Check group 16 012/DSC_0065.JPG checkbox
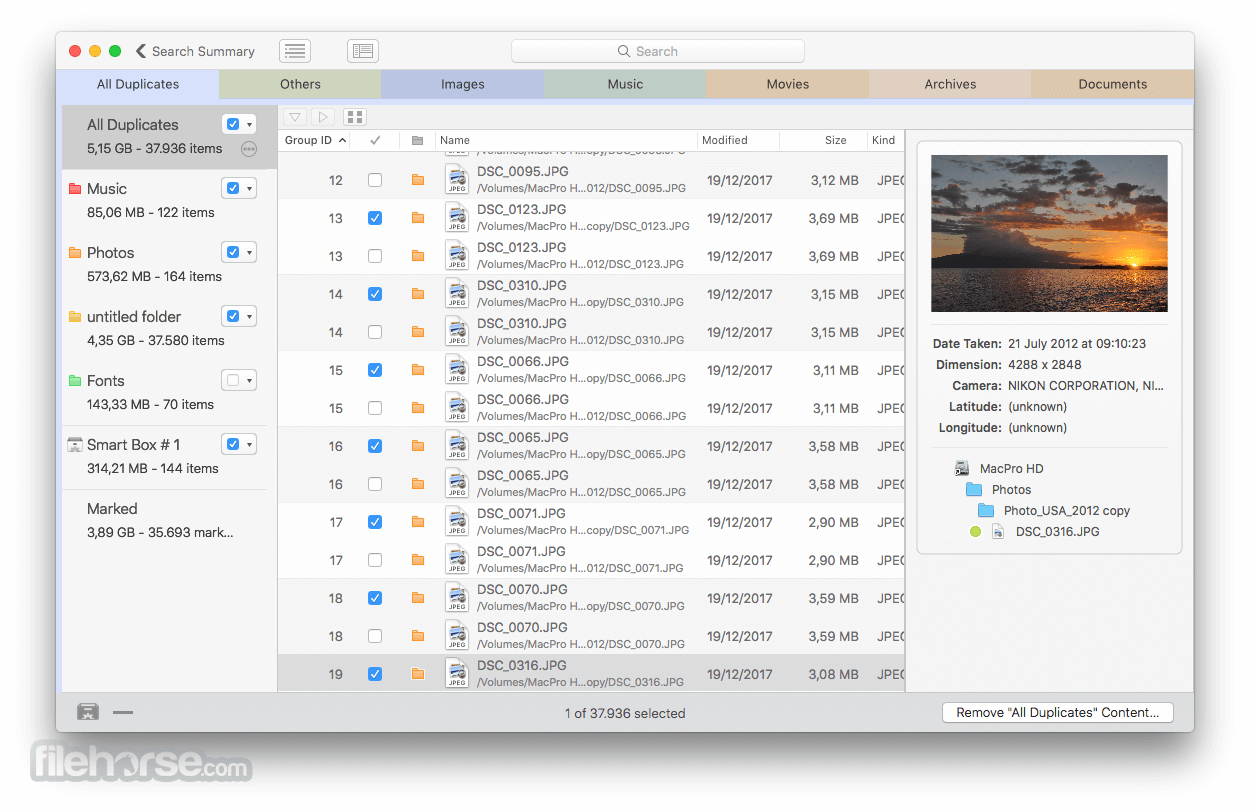Viewport: 1250px width, 812px height. click(375, 484)
